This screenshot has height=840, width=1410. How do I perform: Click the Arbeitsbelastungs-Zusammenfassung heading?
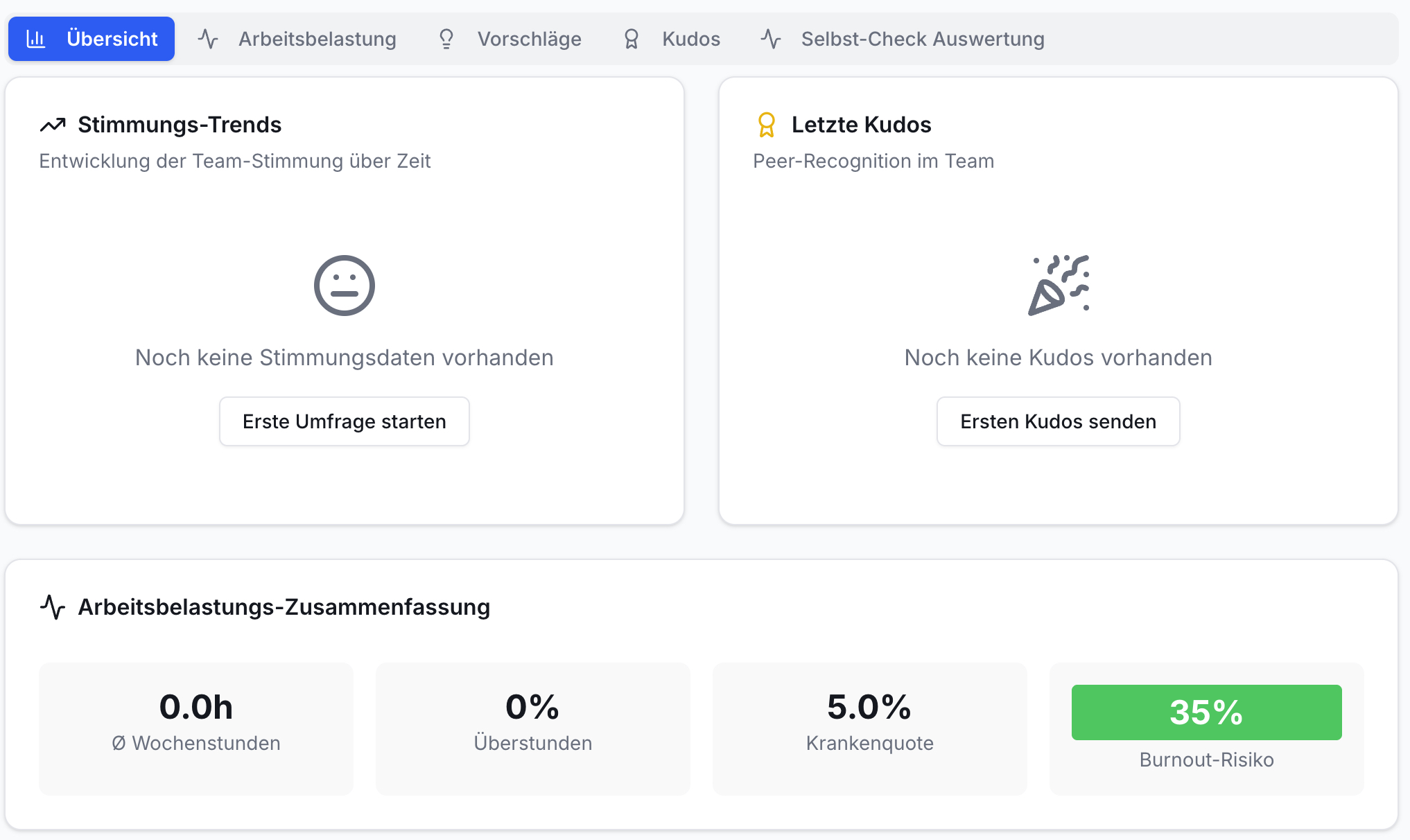284,607
